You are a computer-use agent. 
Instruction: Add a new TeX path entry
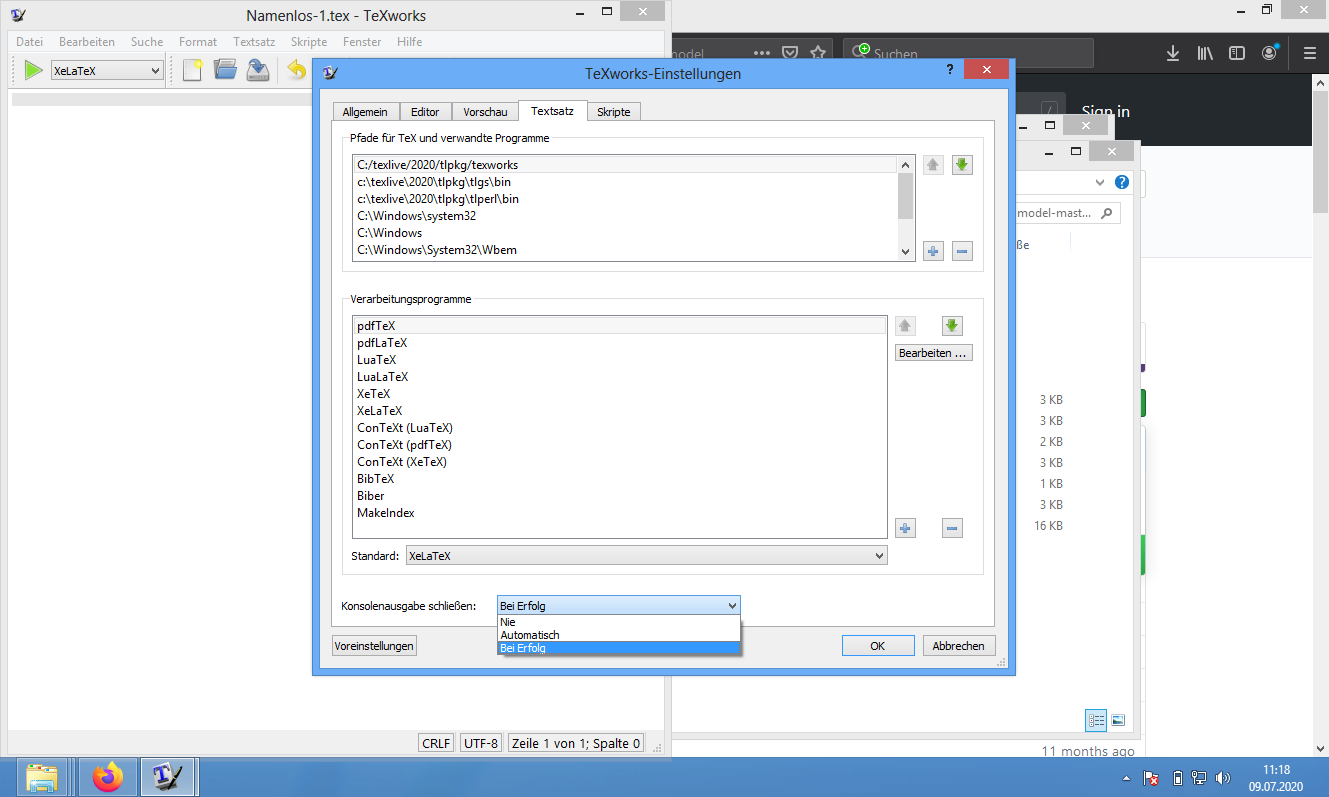pos(933,251)
